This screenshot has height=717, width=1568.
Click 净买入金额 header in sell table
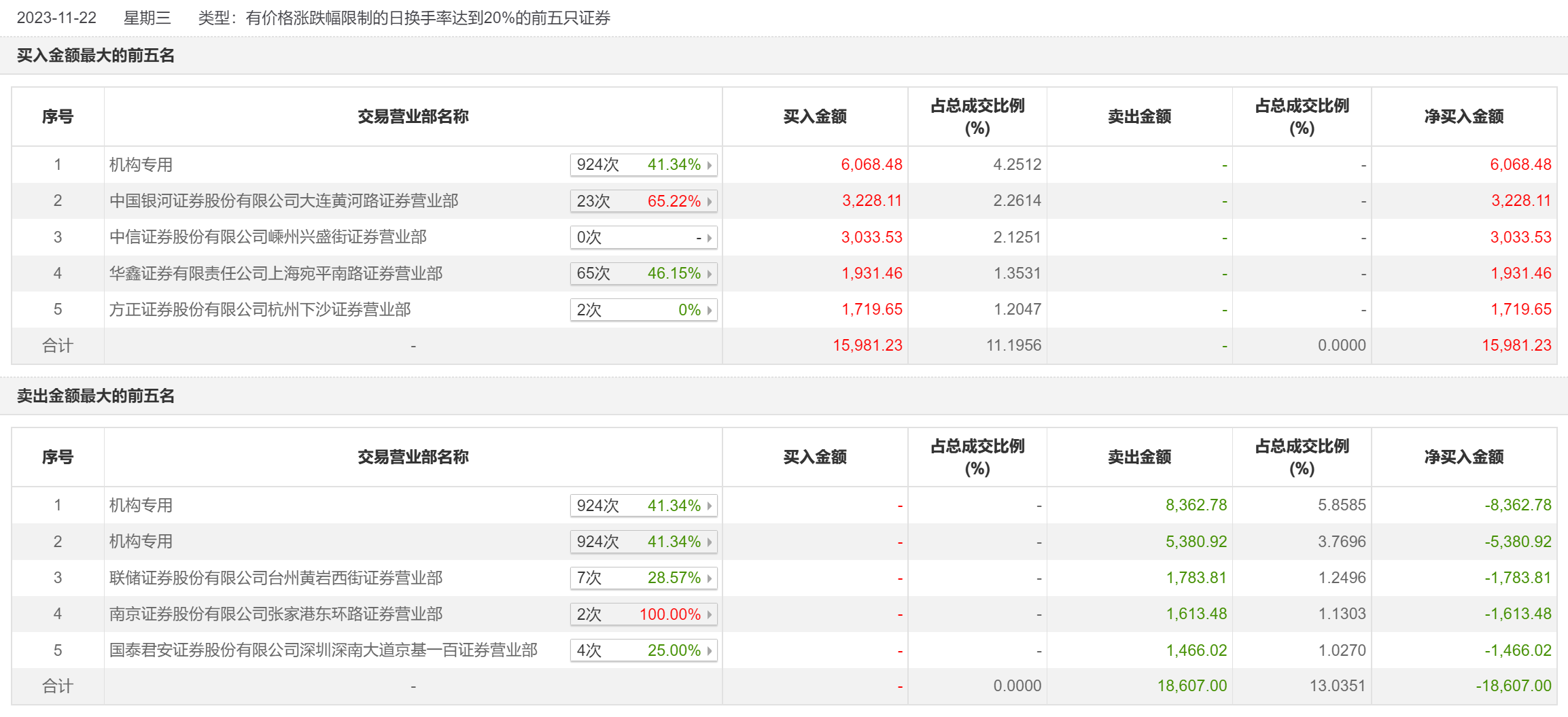[1464, 457]
